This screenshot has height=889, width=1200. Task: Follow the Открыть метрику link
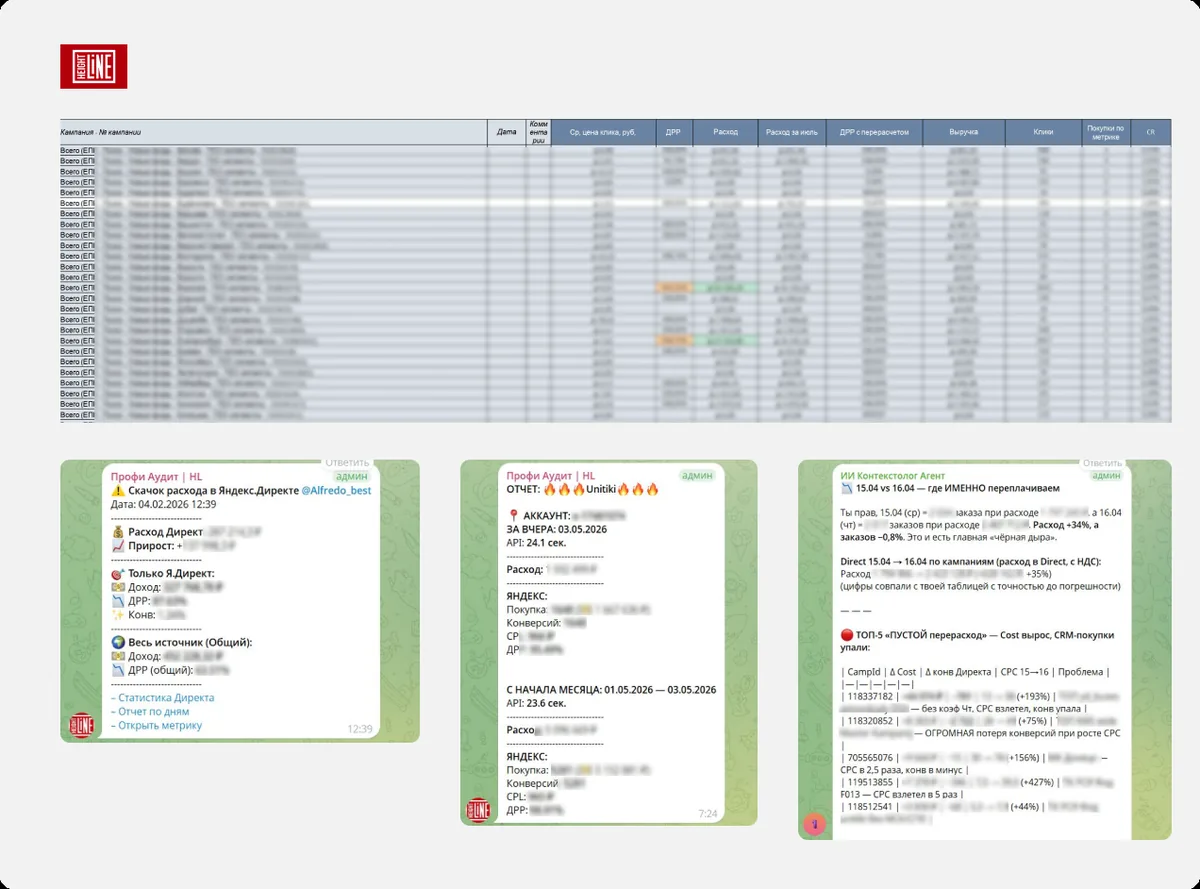point(156,725)
